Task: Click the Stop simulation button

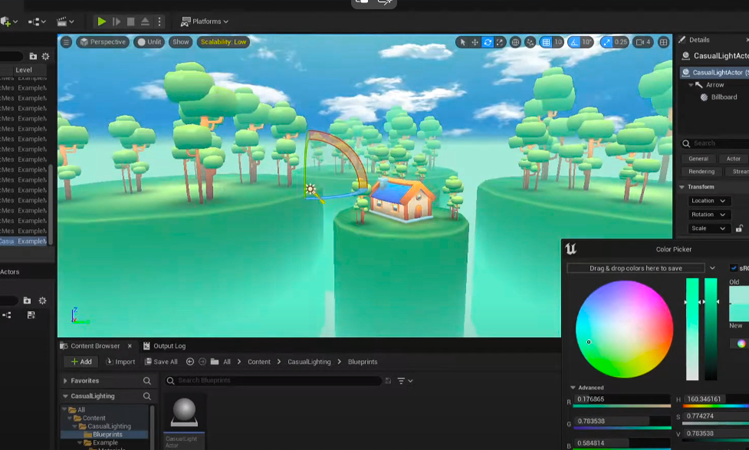Action: pyautogui.click(x=130, y=21)
